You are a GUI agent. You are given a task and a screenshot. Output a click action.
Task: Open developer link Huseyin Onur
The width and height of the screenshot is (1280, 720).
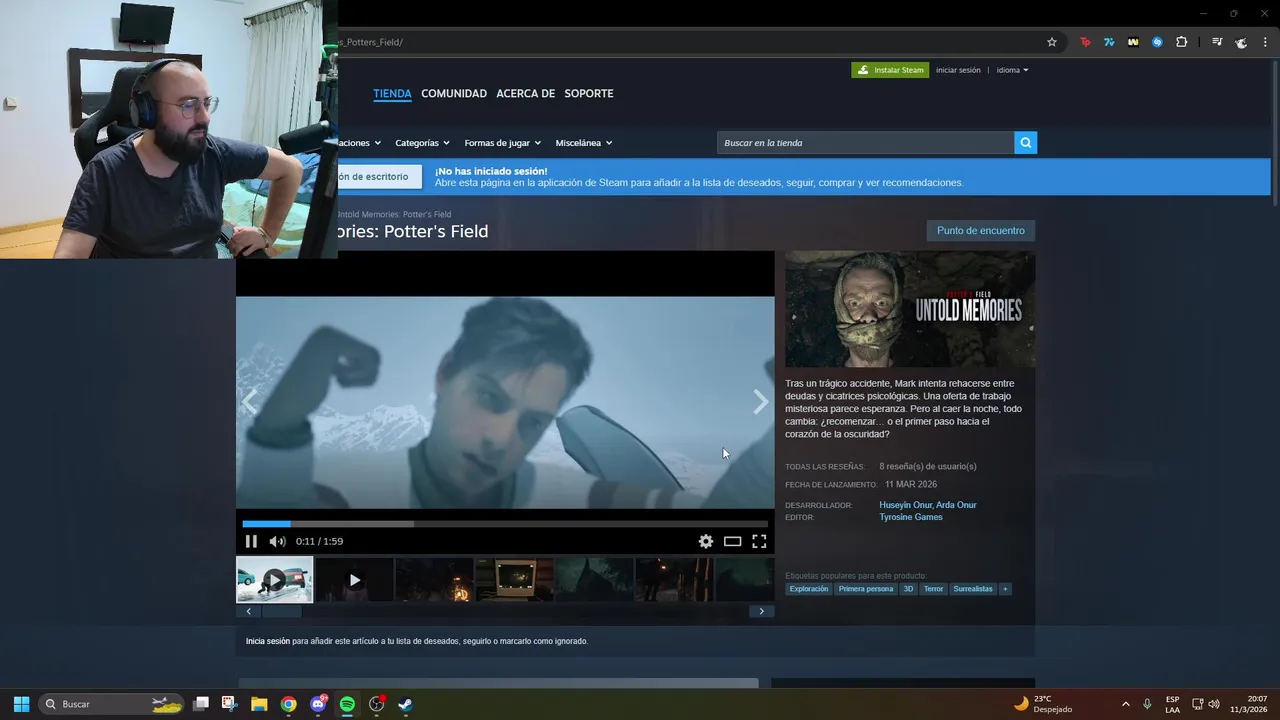[904, 505]
